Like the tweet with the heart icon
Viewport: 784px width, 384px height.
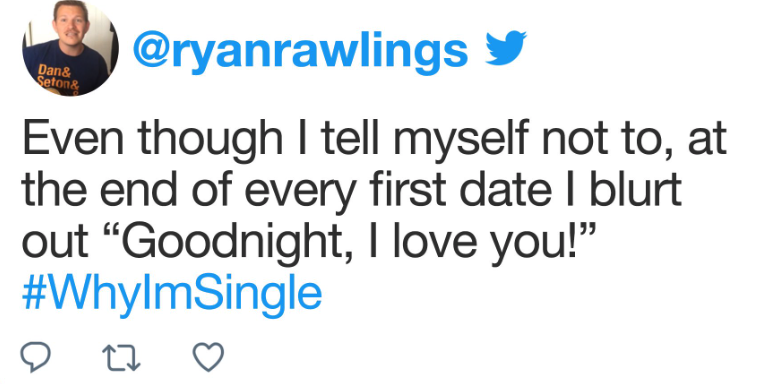click(208, 358)
